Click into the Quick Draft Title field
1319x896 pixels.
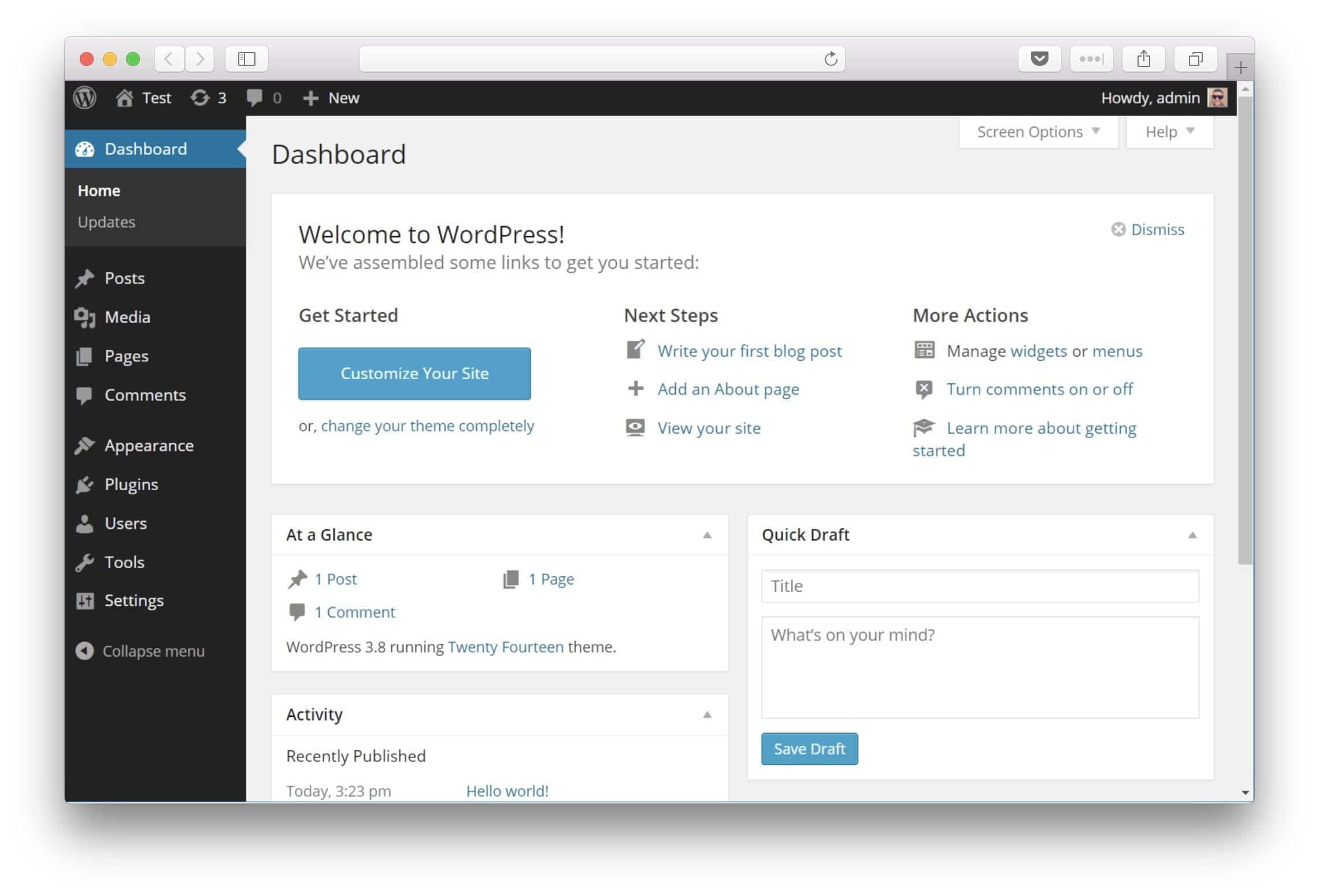(980, 586)
